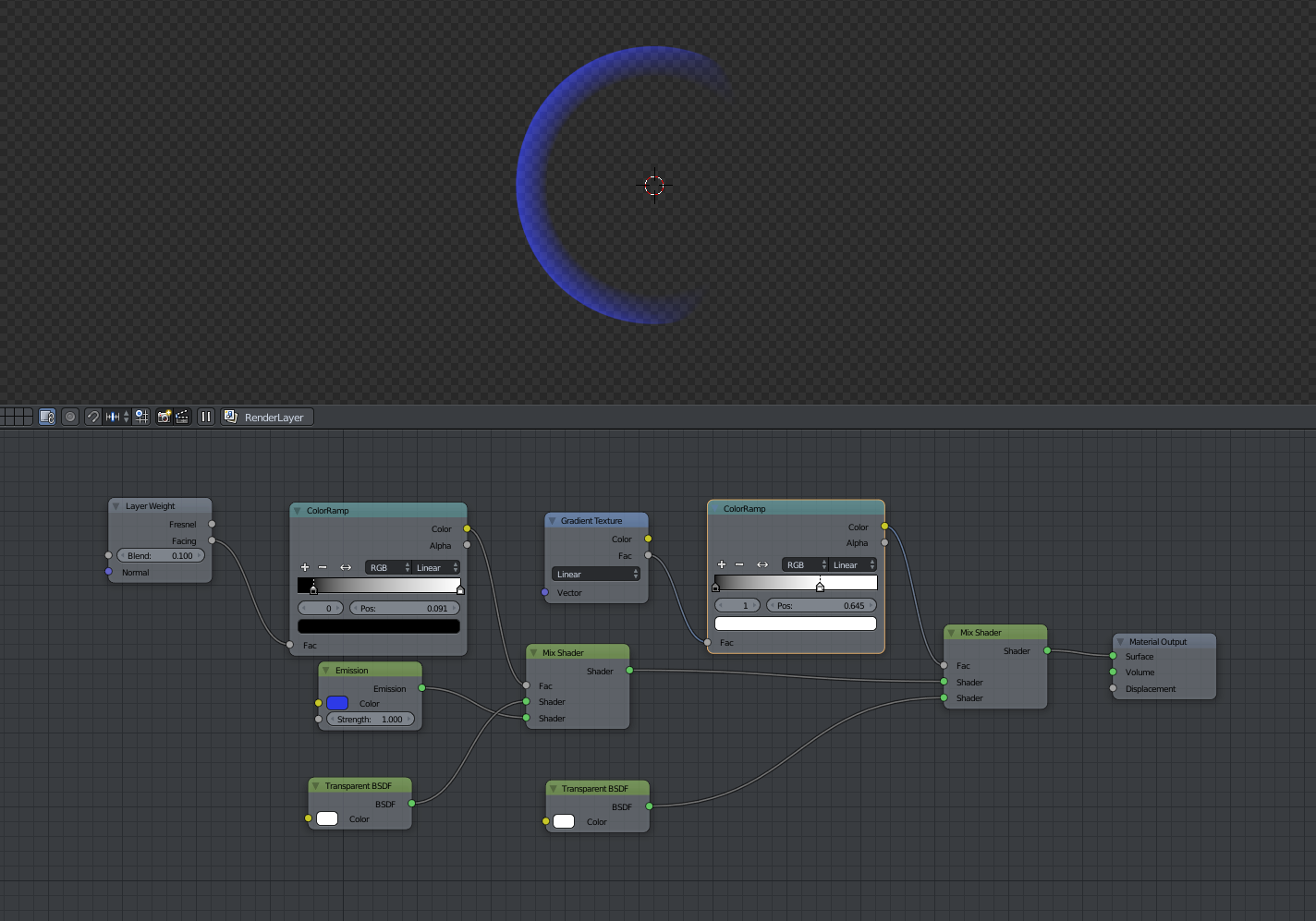Click the right Mix Shader Fac input socket
The image size is (1316, 921).
944,665
